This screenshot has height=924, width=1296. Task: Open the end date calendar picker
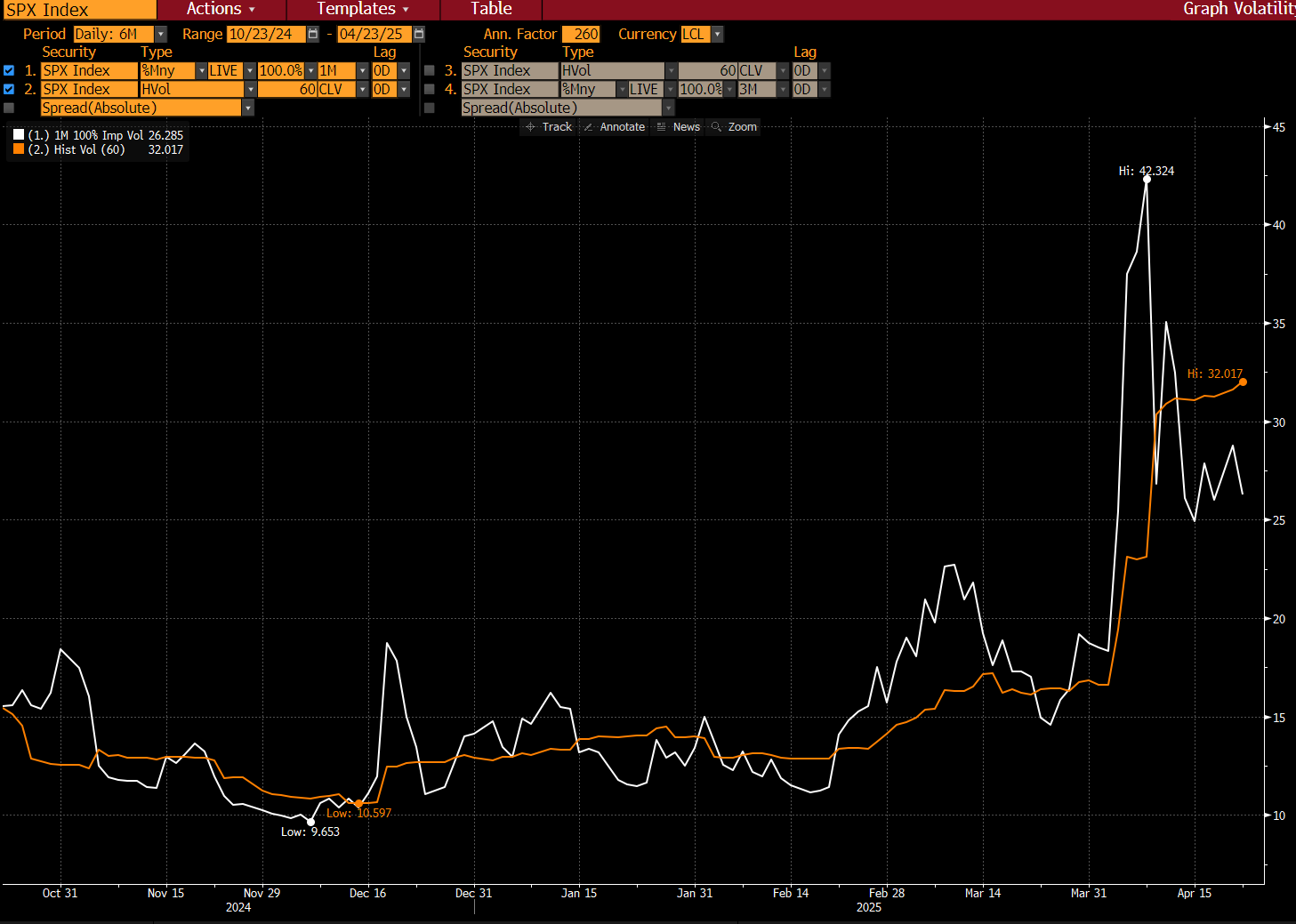419,34
